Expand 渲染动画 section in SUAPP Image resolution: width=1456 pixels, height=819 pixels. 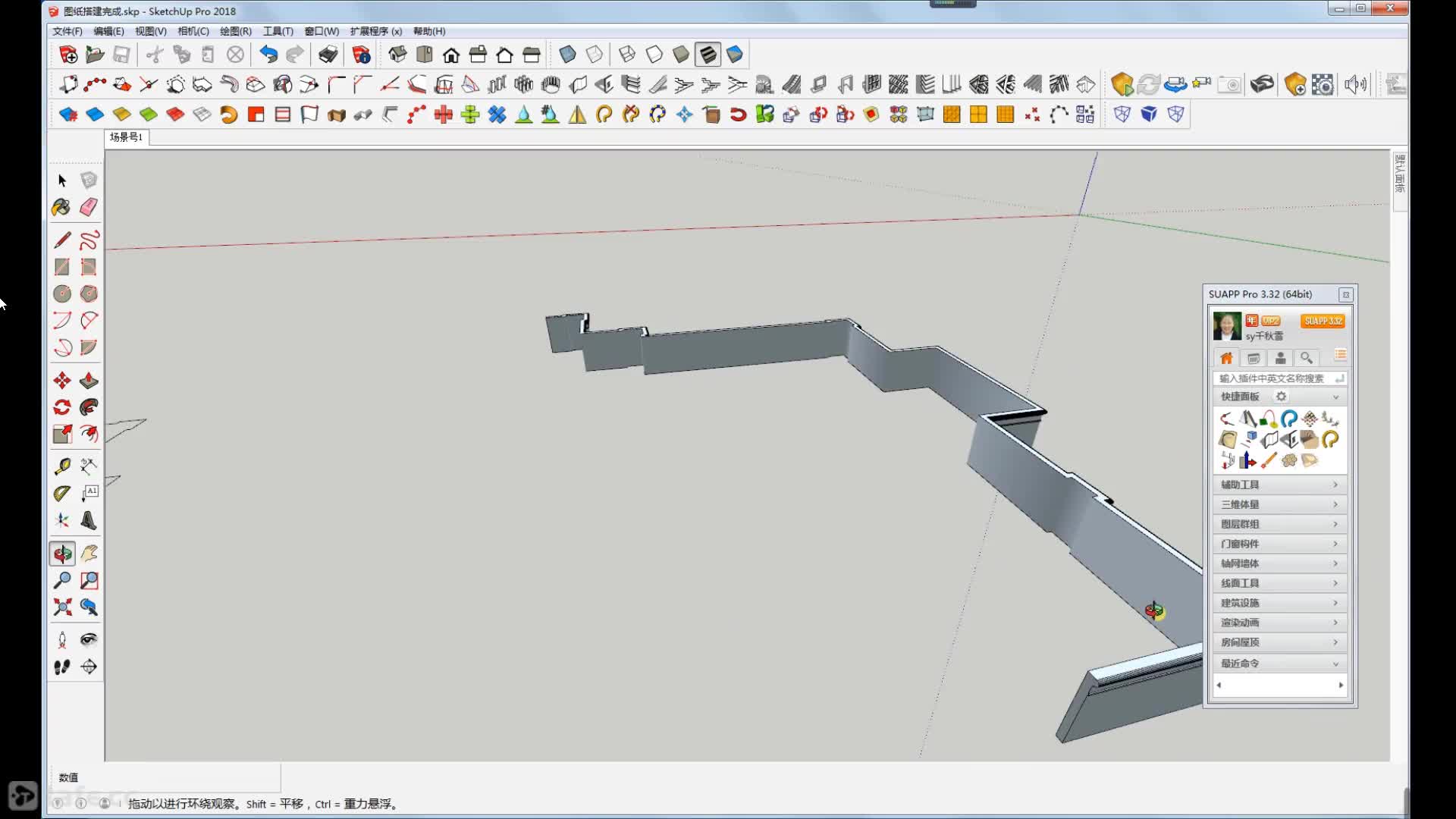1279,623
